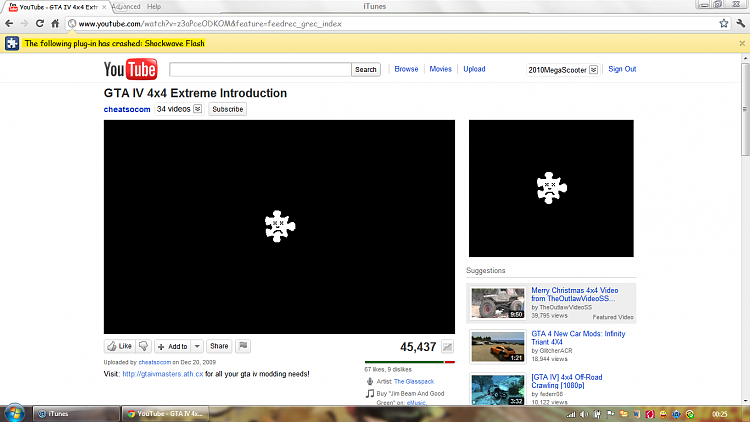Dislike the video with thumbs-down
Image resolution: width=750 pixels, height=422 pixels.
(143, 346)
